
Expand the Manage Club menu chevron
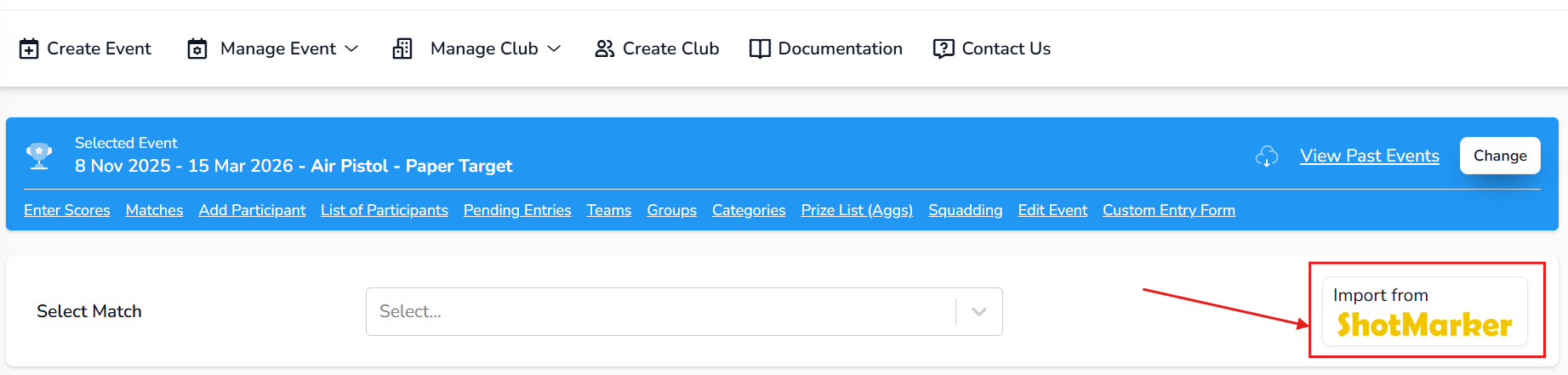[554, 49]
